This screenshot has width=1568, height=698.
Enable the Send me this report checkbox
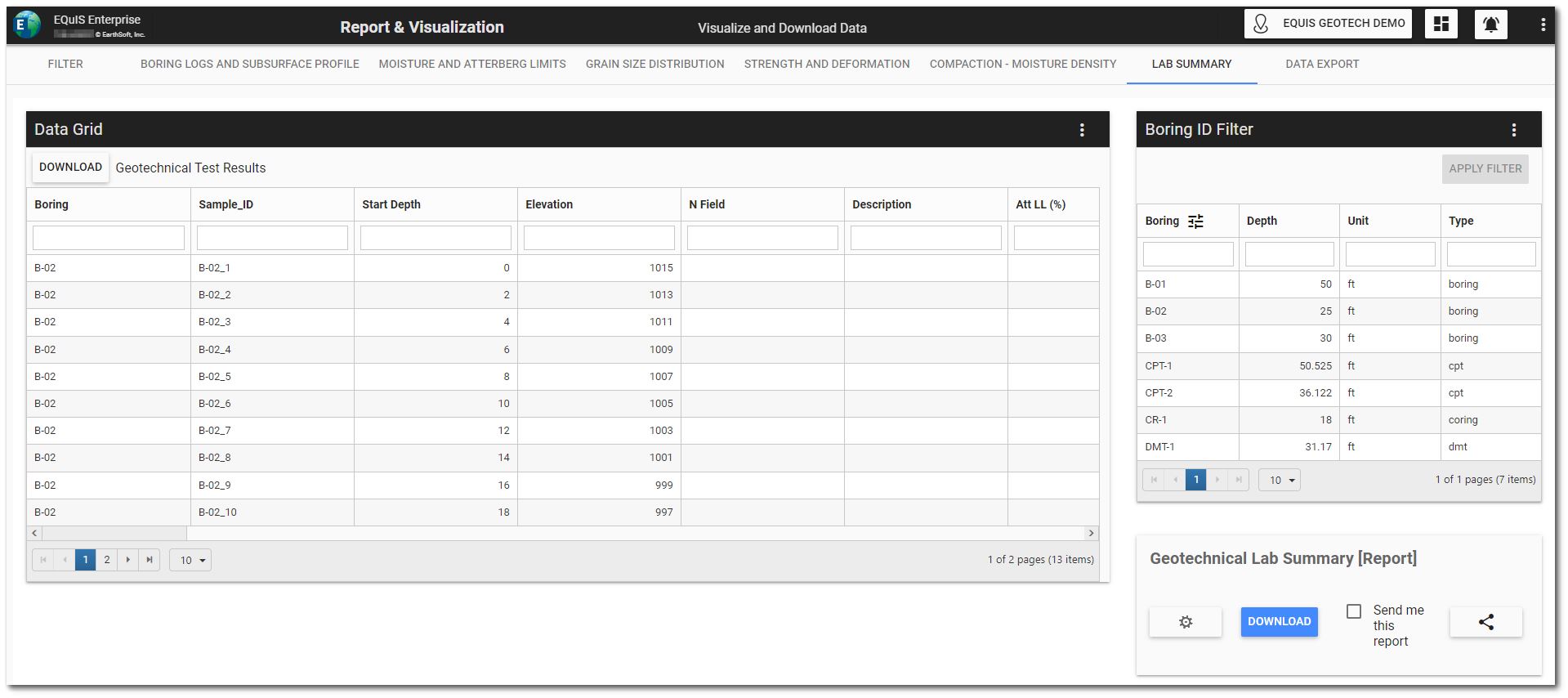tap(1354, 611)
